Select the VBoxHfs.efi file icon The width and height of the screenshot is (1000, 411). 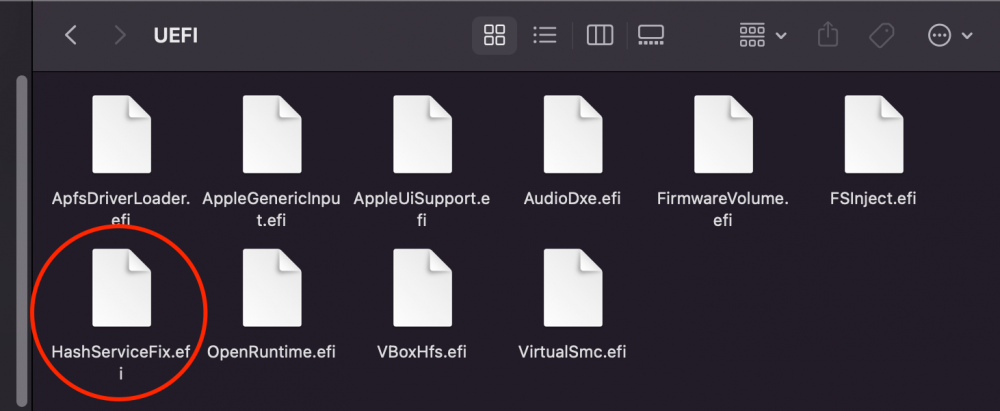coord(422,288)
